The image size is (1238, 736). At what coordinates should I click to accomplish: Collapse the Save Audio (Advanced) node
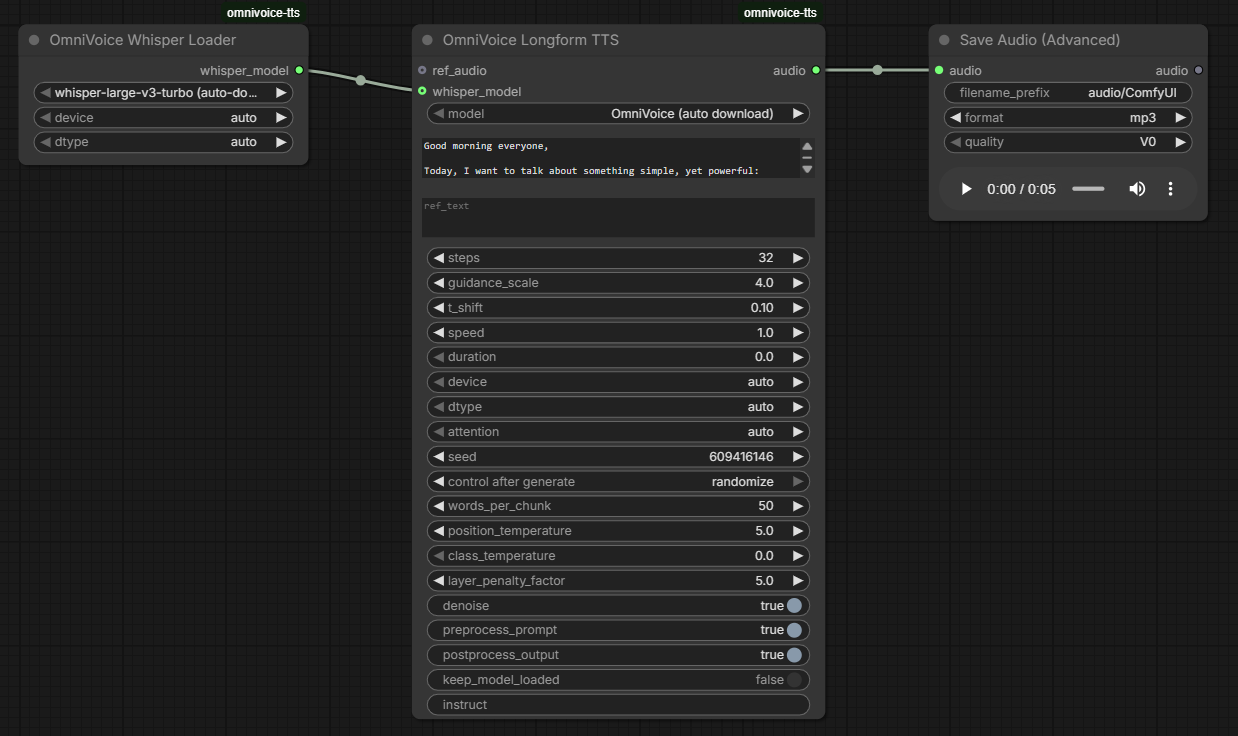944,40
